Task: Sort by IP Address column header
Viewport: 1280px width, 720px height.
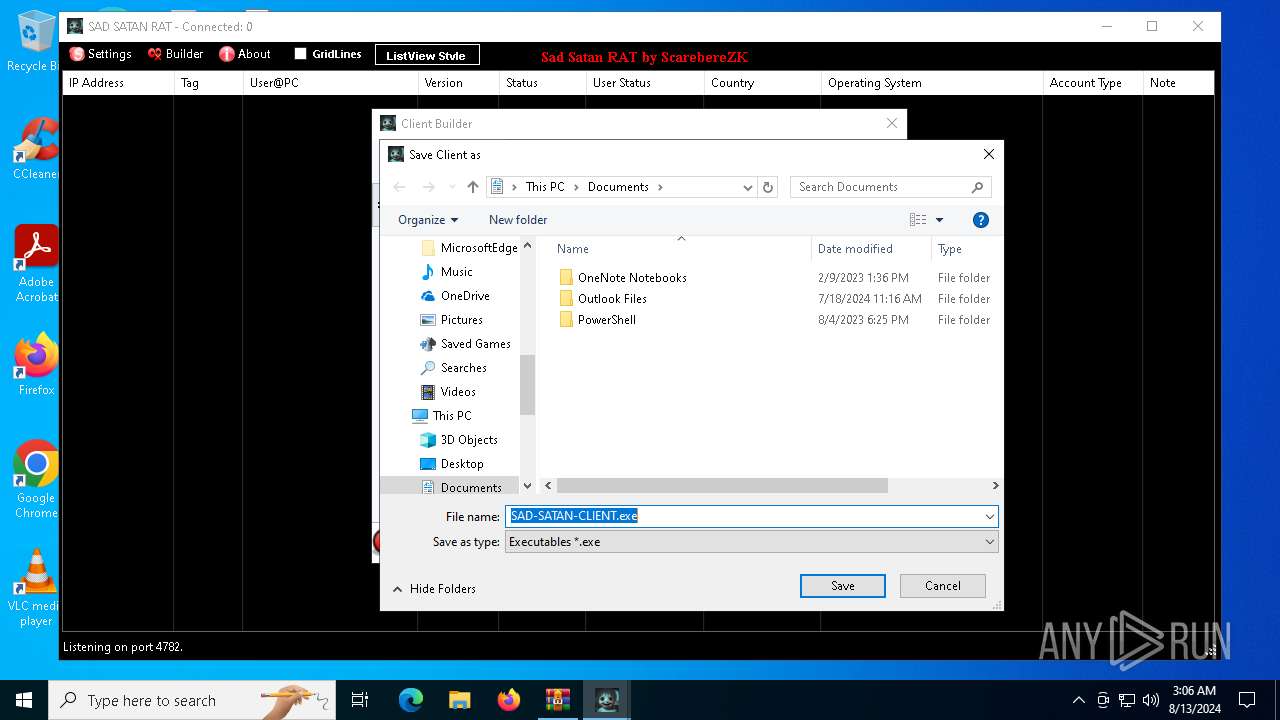Action: [118, 83]
